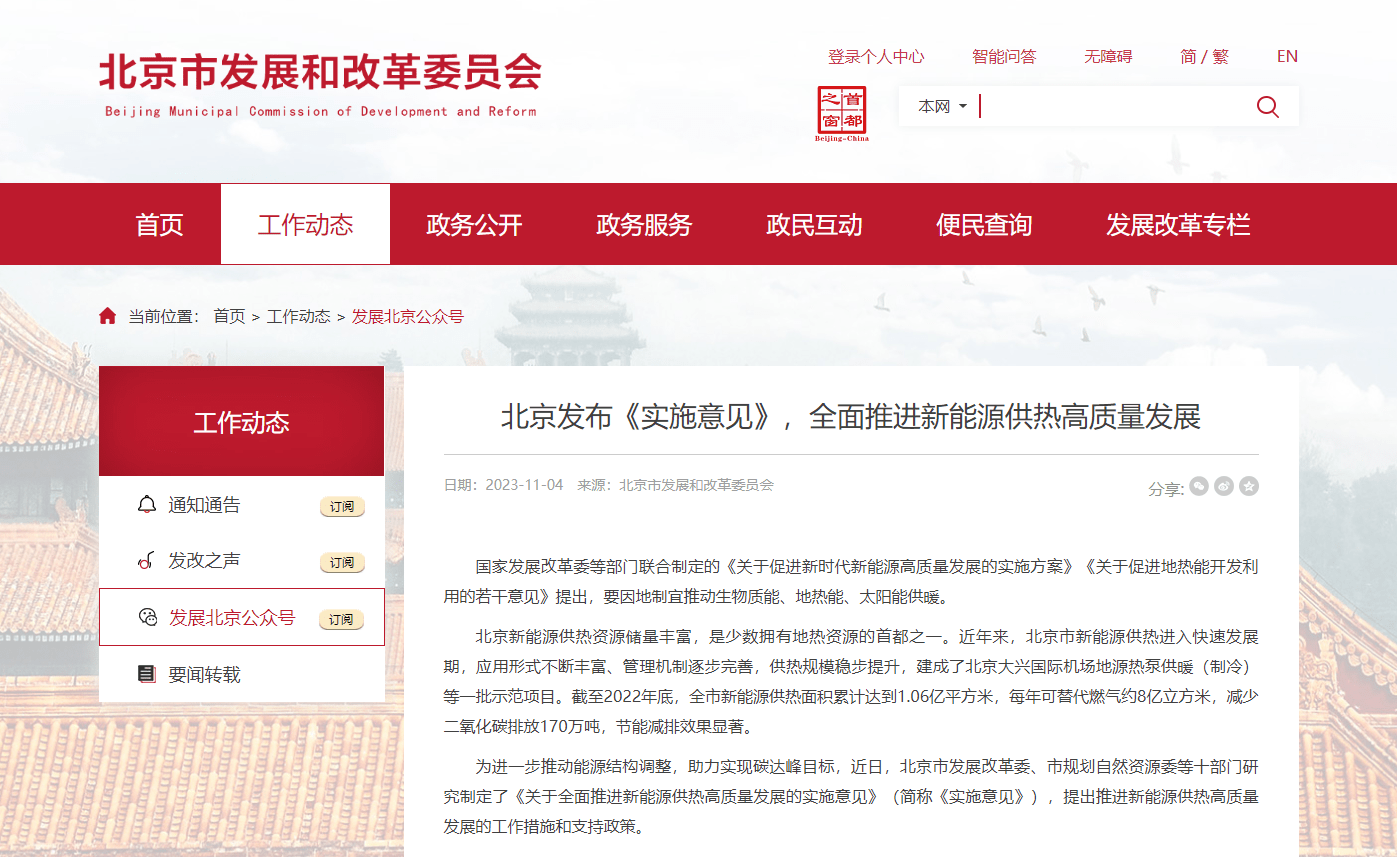The image size is (1397, 857).
Task: Open the 政务公开 navigation tab
Action: point(474,224)
